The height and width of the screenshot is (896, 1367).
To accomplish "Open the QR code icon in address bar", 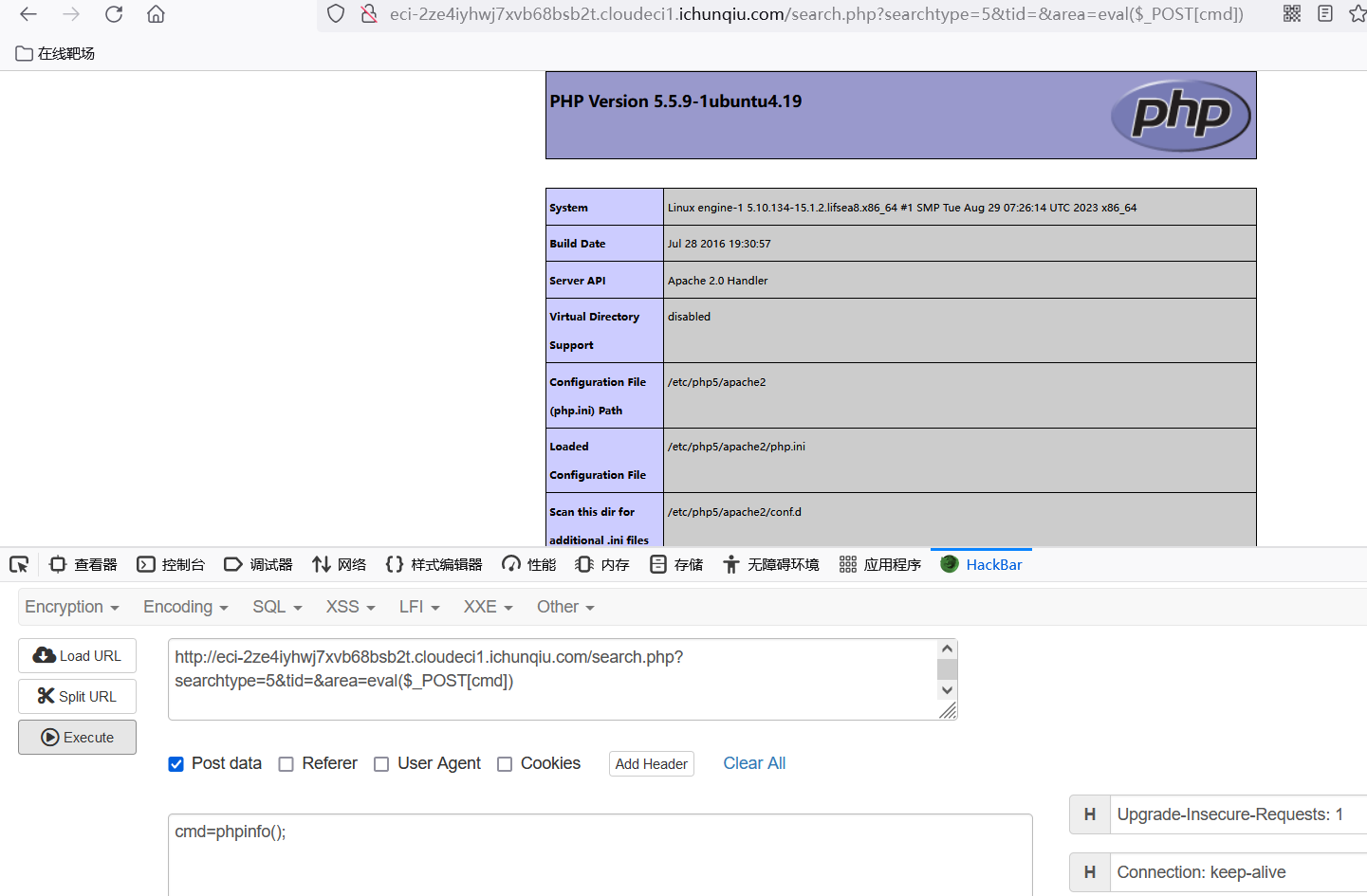I will pos(1292,13).
